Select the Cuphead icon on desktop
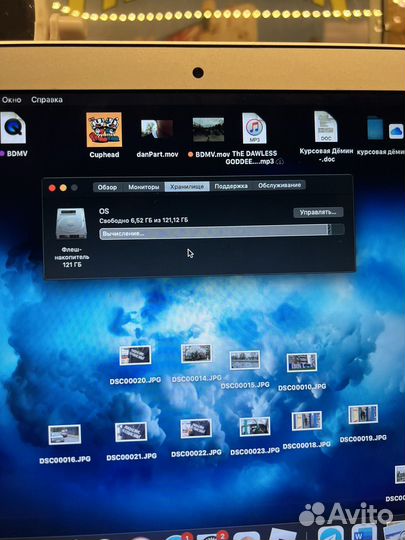The height and width of the screenshot is (540, 405). (104, 130)
